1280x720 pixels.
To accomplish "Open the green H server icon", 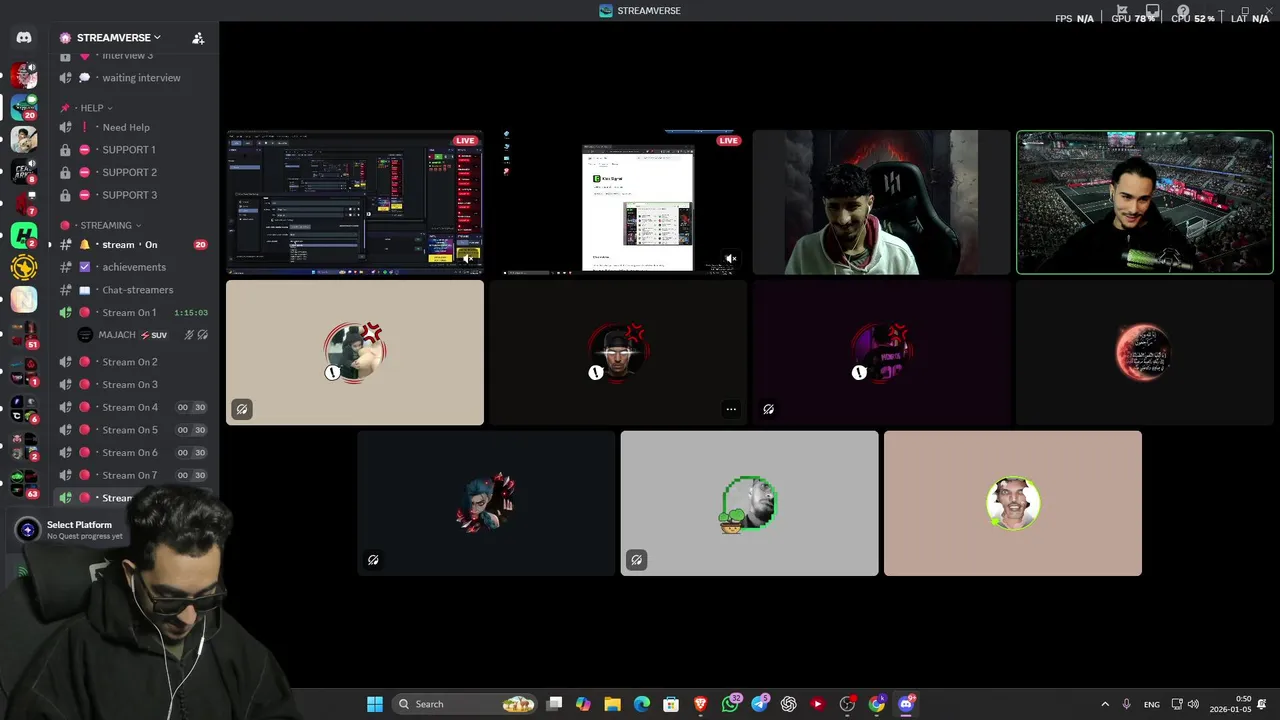I will pyautogui.click(x=24, y=236).
